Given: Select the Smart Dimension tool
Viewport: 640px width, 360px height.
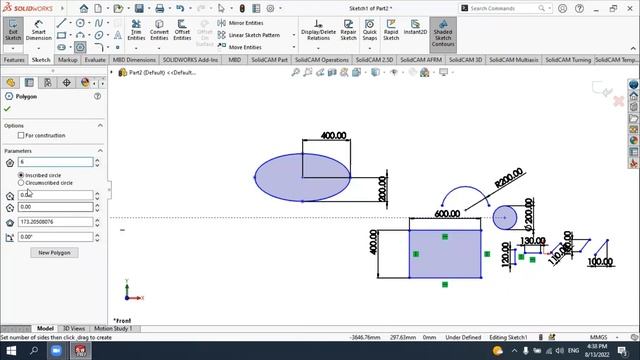Looking at the screenshot, I should coord(38,30).
